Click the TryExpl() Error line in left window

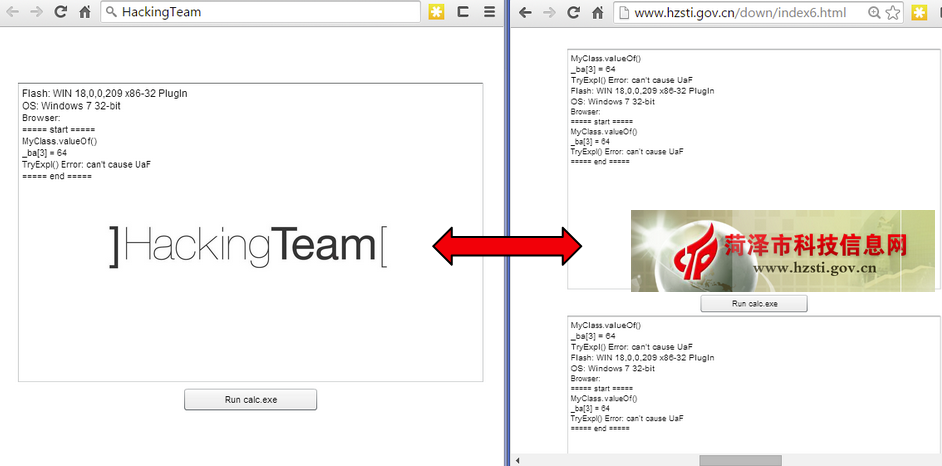[86, 165]
